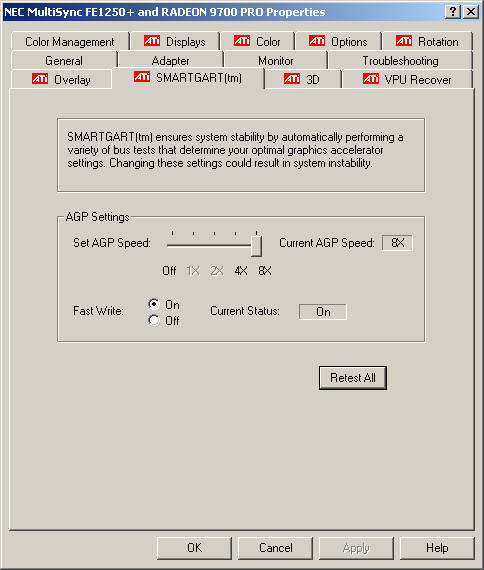The height and width of the screenshot is (570, 484).
Task: Switch to the ATI 3D tab
Action: [x=302, y=80]
